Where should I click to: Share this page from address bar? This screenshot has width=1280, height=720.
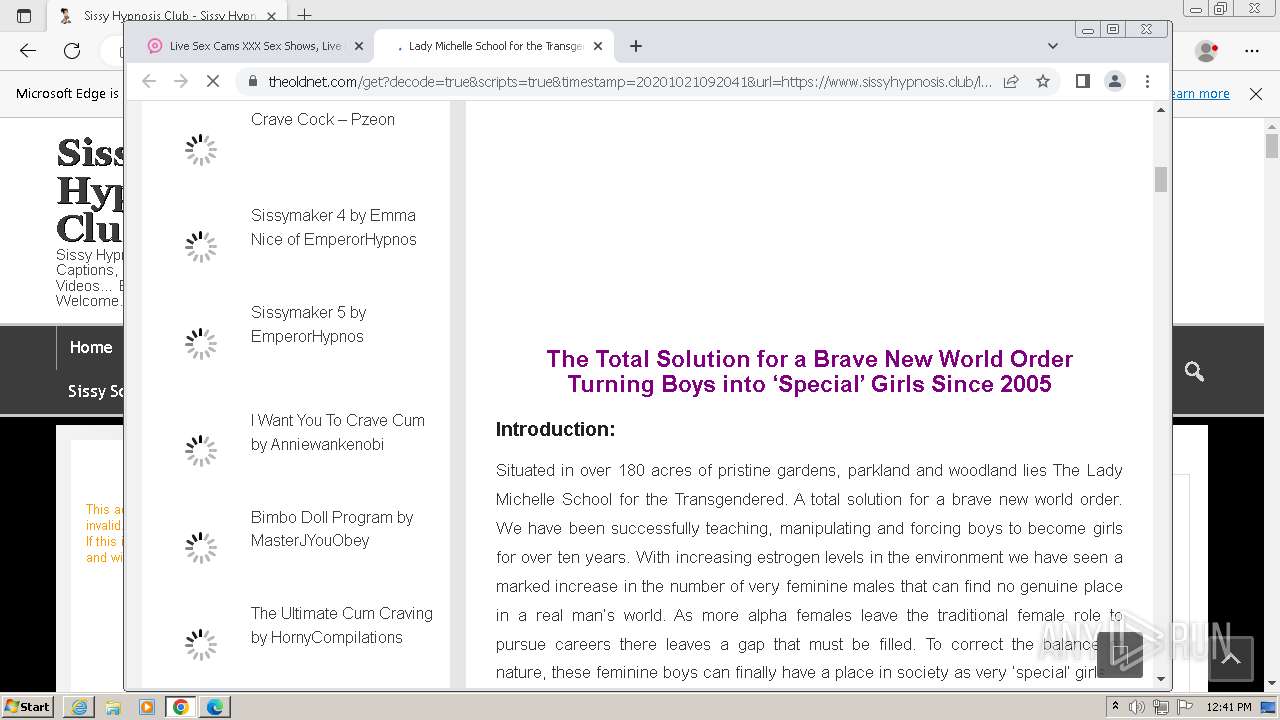[1011, 81]
